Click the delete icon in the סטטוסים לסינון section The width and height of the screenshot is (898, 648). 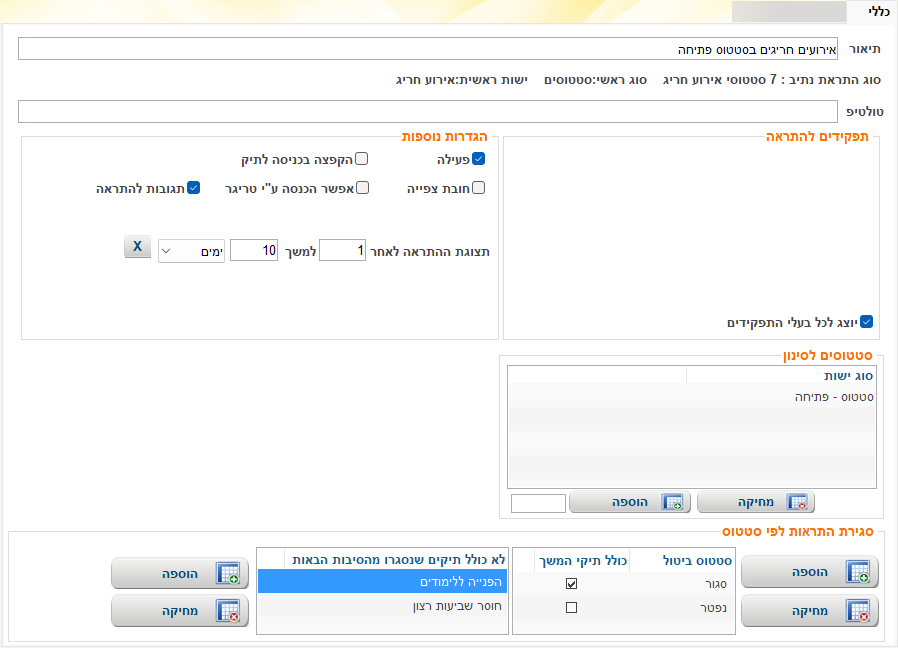[x=797, y=502]
